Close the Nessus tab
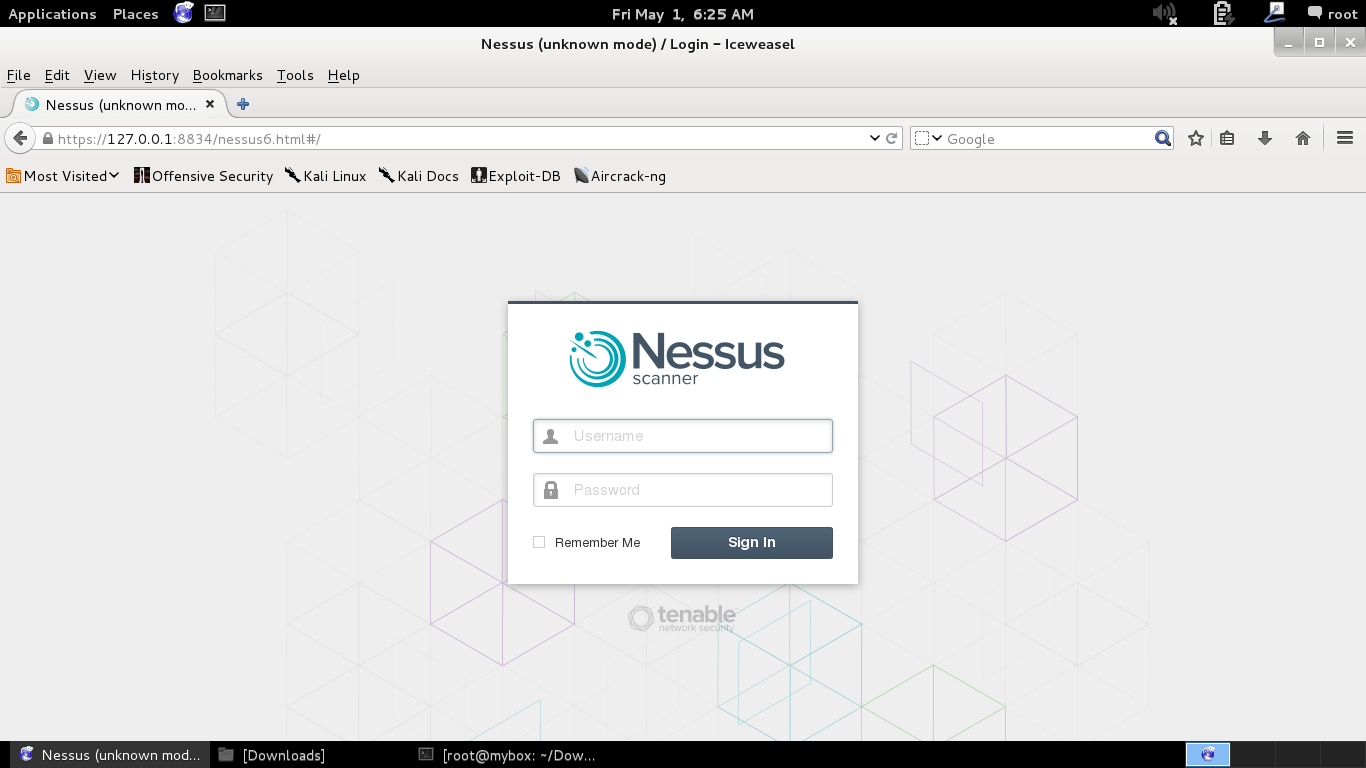This screenshot has height=768, width=1366. click(210, 104)
